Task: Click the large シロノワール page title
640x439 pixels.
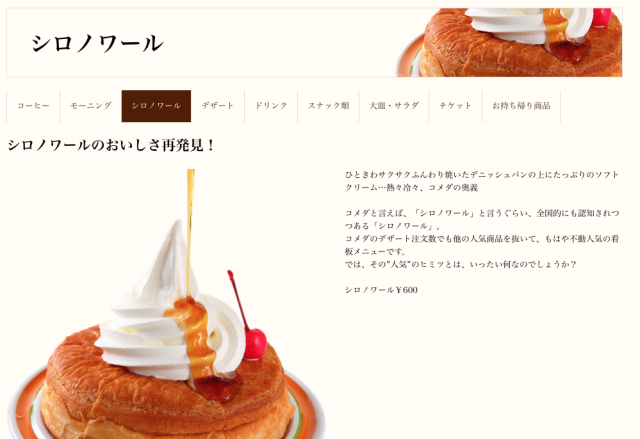Action: click(98, 43)
